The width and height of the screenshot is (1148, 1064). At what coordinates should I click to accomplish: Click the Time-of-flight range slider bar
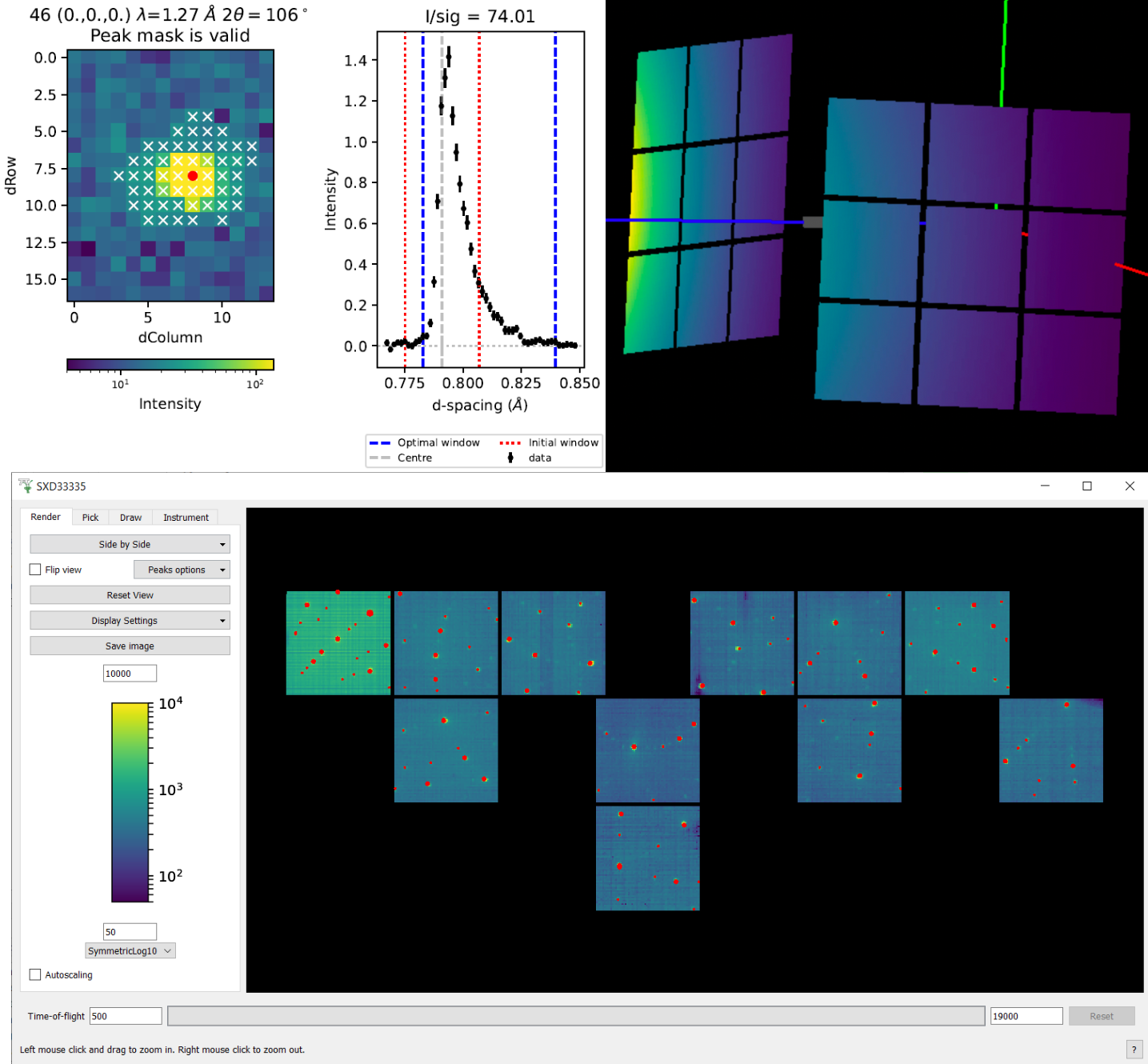pos(576,1016)
